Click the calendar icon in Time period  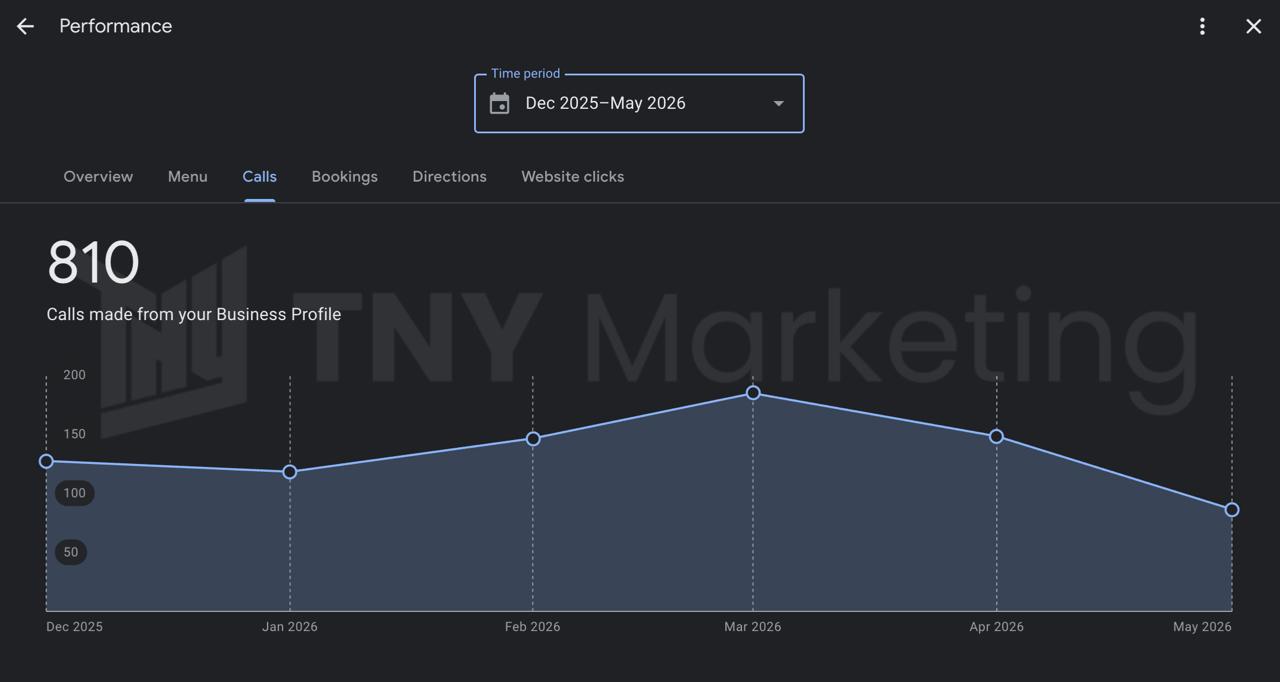pyautogui.click(x=499, y=103)
